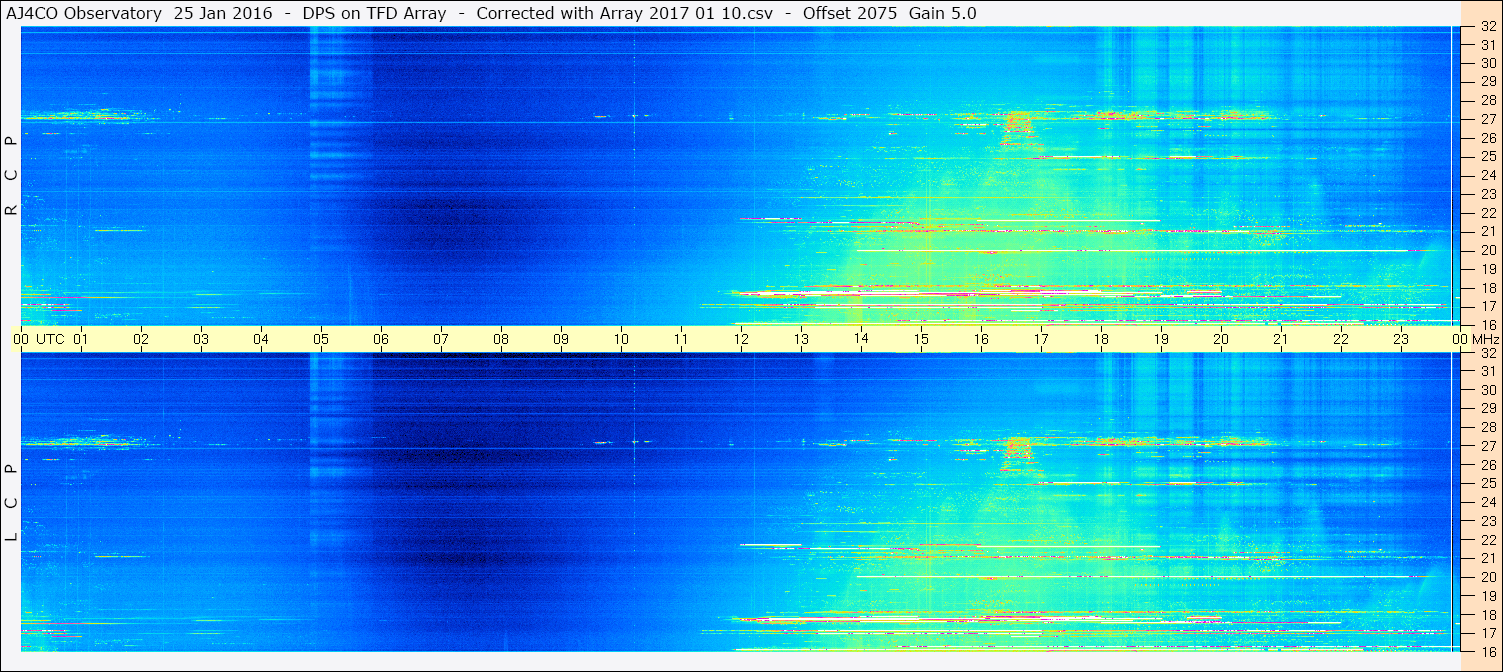
Task: Click the 20 MHz label in RCP panel
Action: click(x=1487, y=250)
